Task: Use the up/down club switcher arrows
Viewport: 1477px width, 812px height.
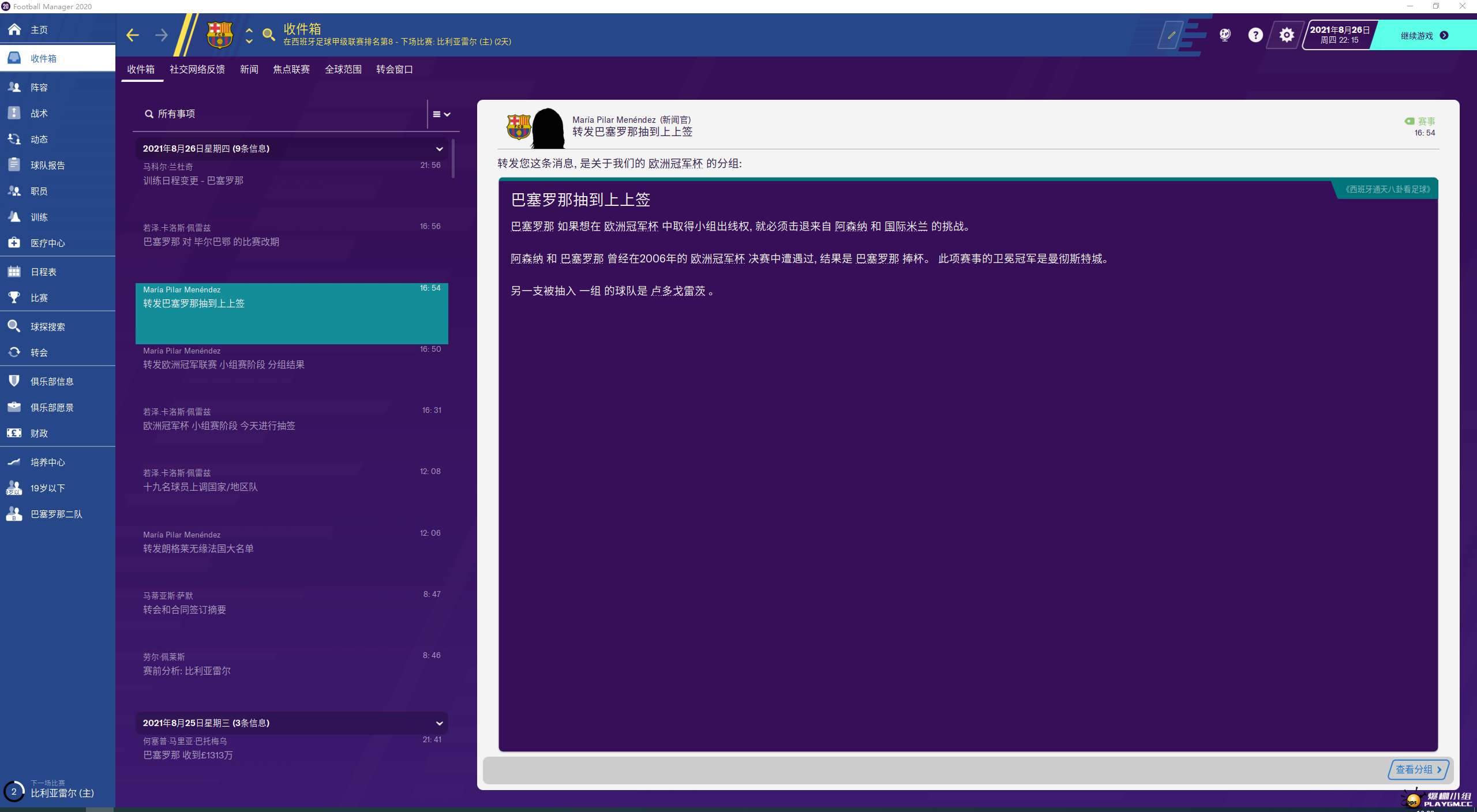Action: (249, 35)
